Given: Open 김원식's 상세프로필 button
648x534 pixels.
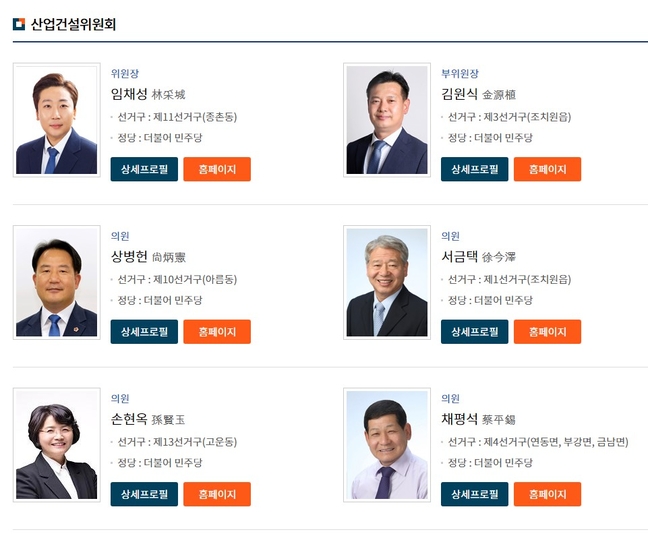Looking at the screenshot, I should [474, 169].
